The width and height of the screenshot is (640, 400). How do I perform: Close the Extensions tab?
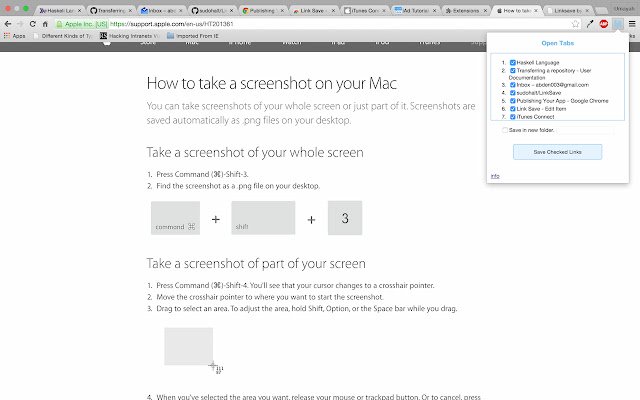coord(485,11)
